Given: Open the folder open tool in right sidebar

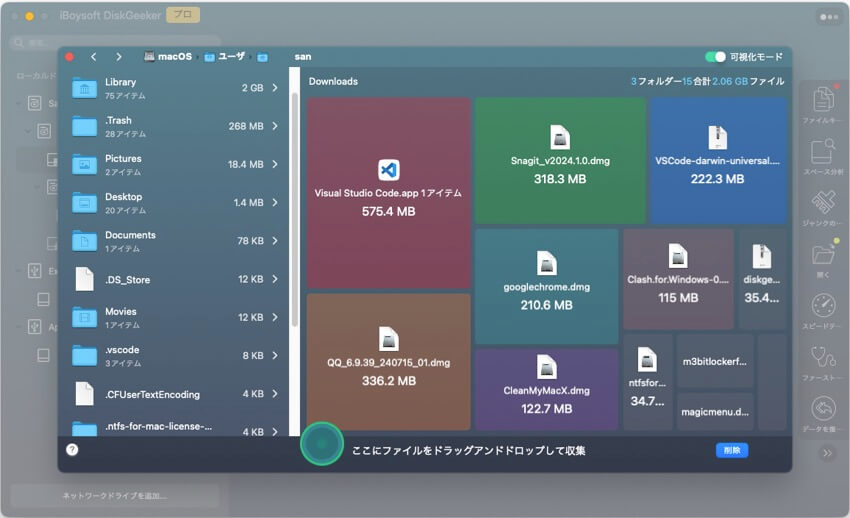Looking at the screenshot, I should pos(823,260).
